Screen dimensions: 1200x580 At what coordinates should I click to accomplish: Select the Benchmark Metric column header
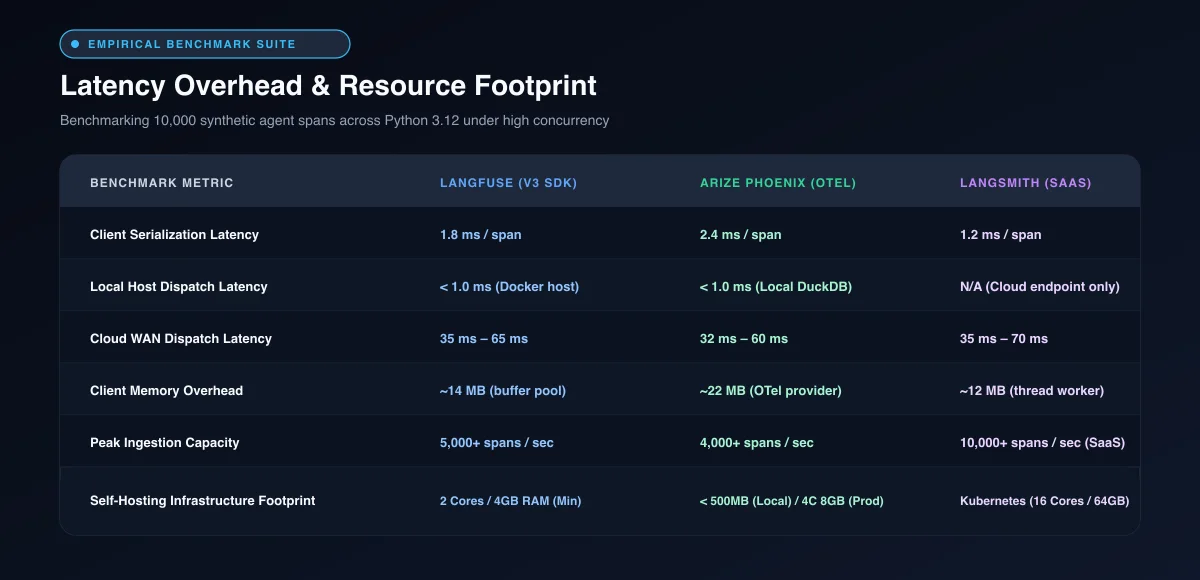pyautogui.click(x=162, y=183)
